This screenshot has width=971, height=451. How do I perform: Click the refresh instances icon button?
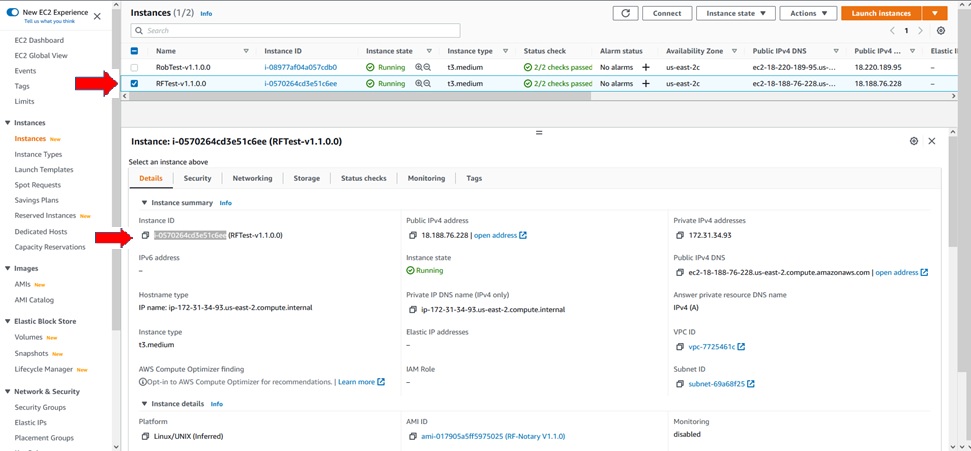pos(625,13)
